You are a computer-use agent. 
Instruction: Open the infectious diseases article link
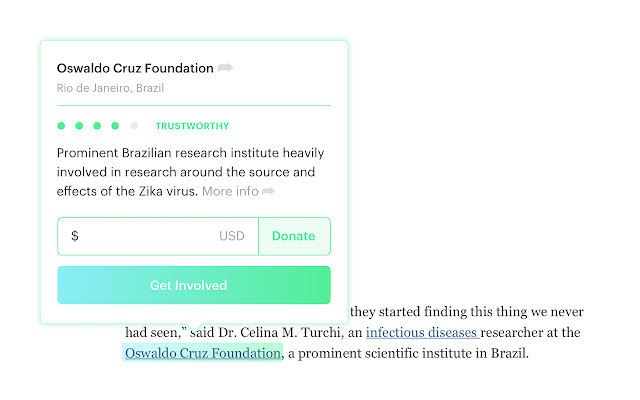point(422,332)
